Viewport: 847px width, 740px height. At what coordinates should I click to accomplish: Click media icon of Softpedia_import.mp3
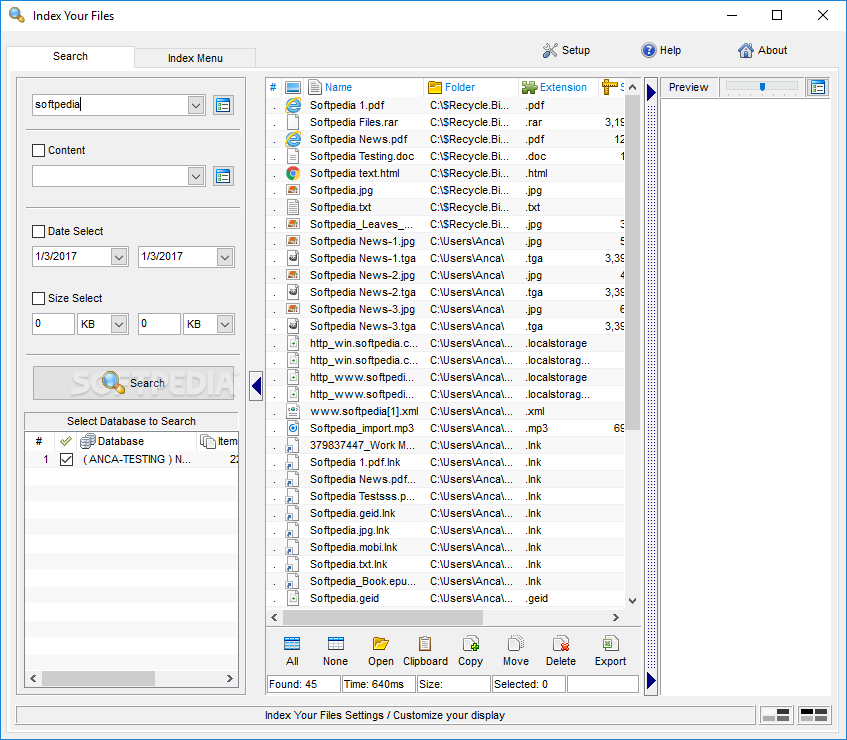(293, 428)
